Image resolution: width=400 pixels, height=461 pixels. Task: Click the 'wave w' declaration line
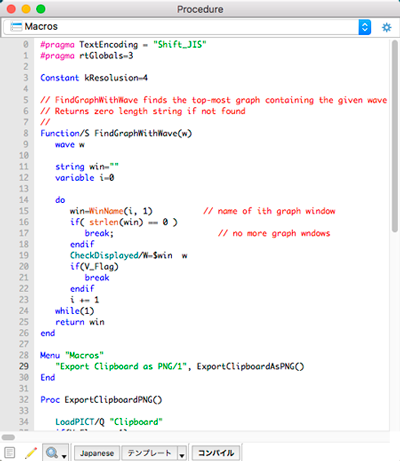[x=70, y=144]
